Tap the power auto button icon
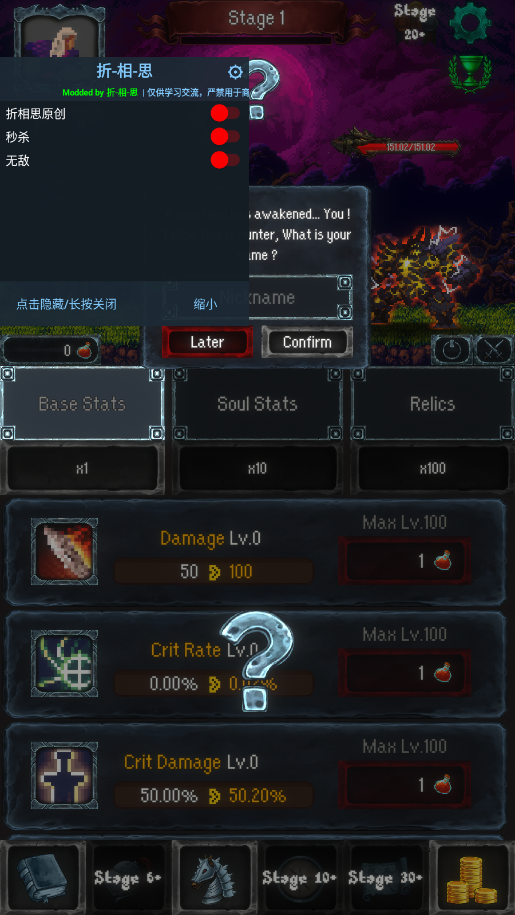The image size is (515, 915). tap(452, 350)
